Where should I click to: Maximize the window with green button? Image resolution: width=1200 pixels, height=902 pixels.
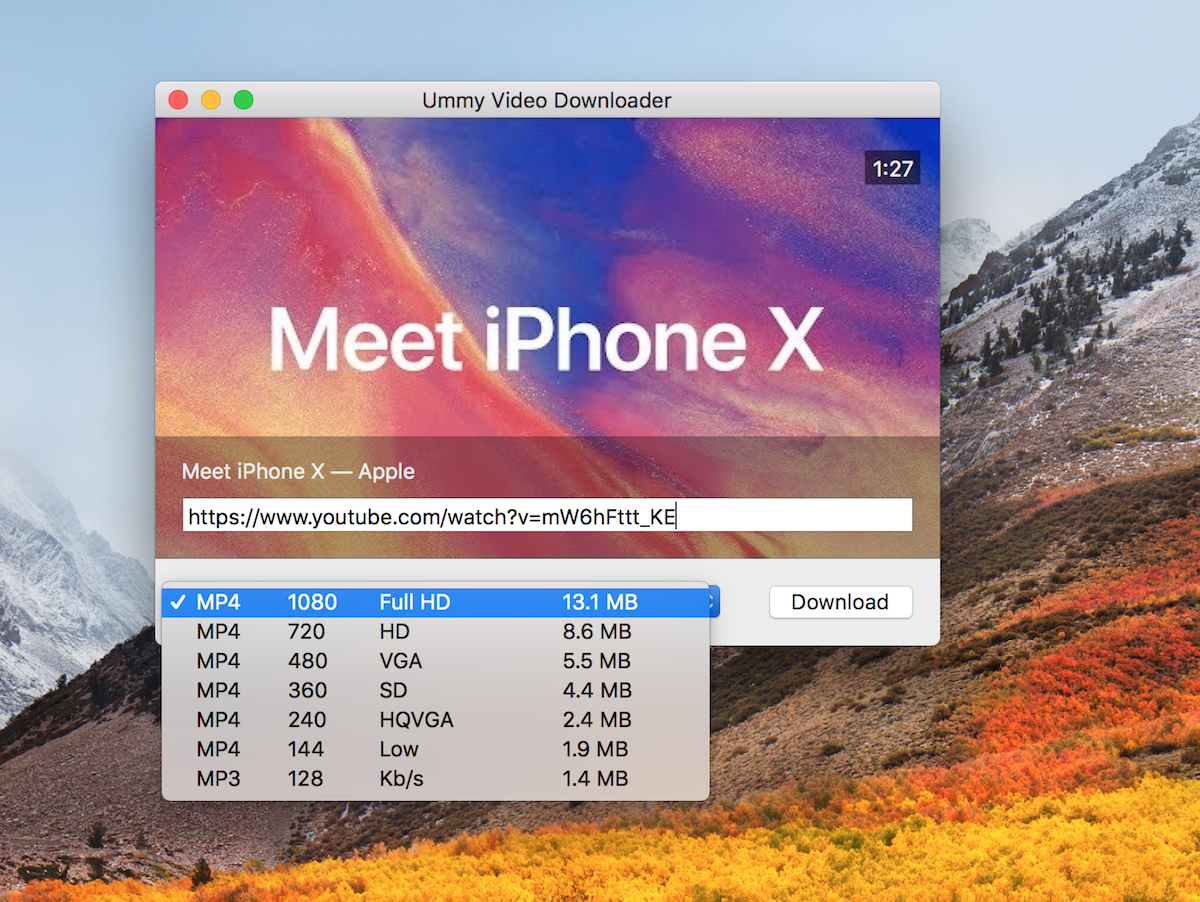(243, 100)
